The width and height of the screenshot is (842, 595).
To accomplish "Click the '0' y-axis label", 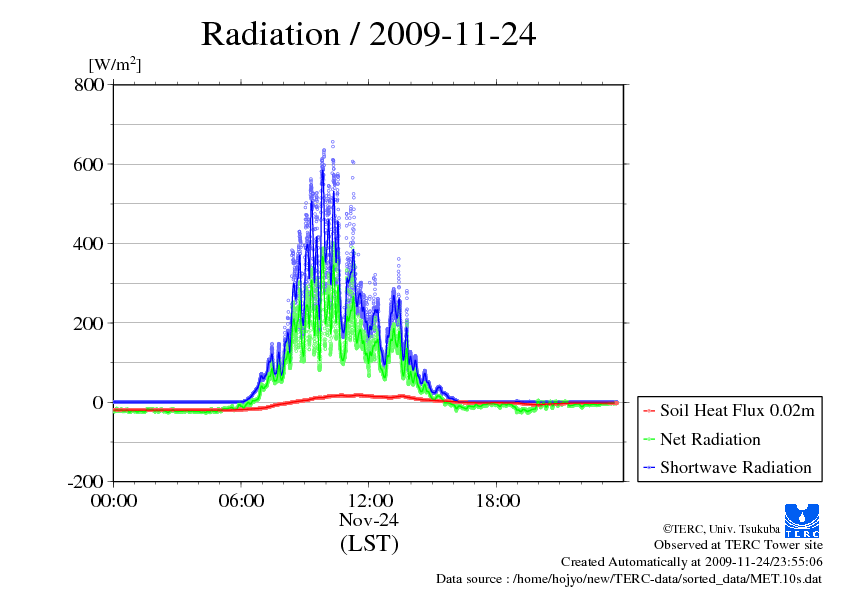I will click(x=98, y=402).
